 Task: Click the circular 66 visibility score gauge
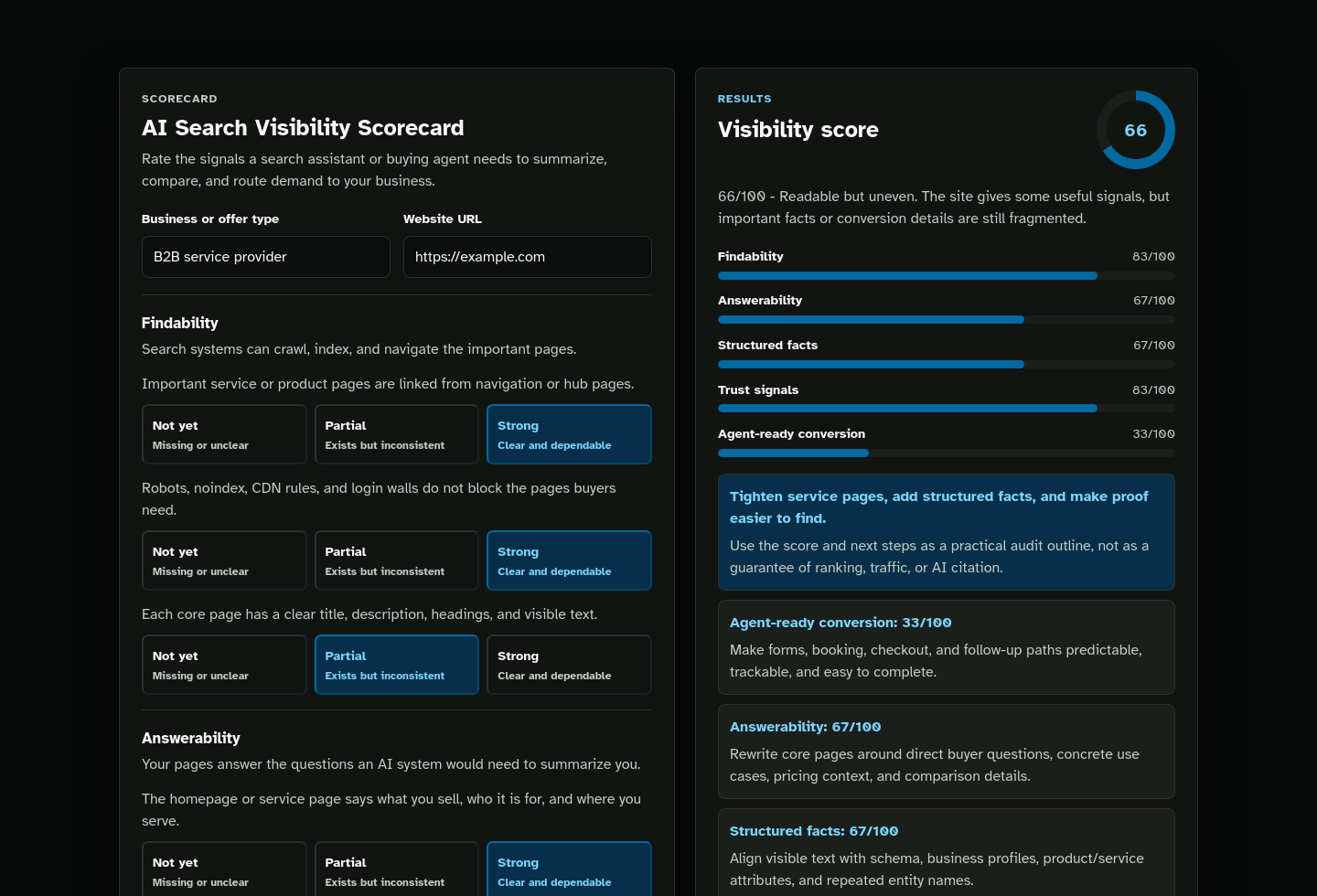point(1136,130)
